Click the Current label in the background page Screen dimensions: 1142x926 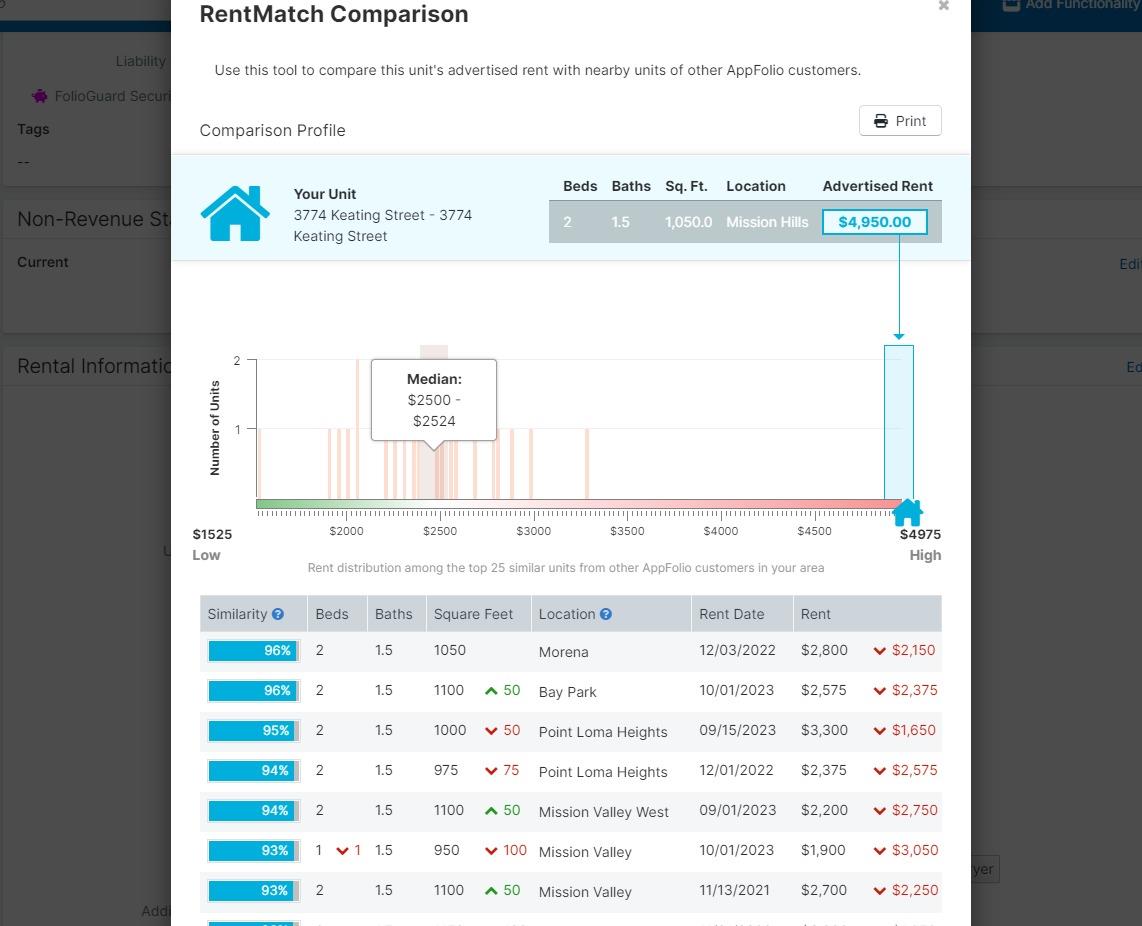coord(43,262)
